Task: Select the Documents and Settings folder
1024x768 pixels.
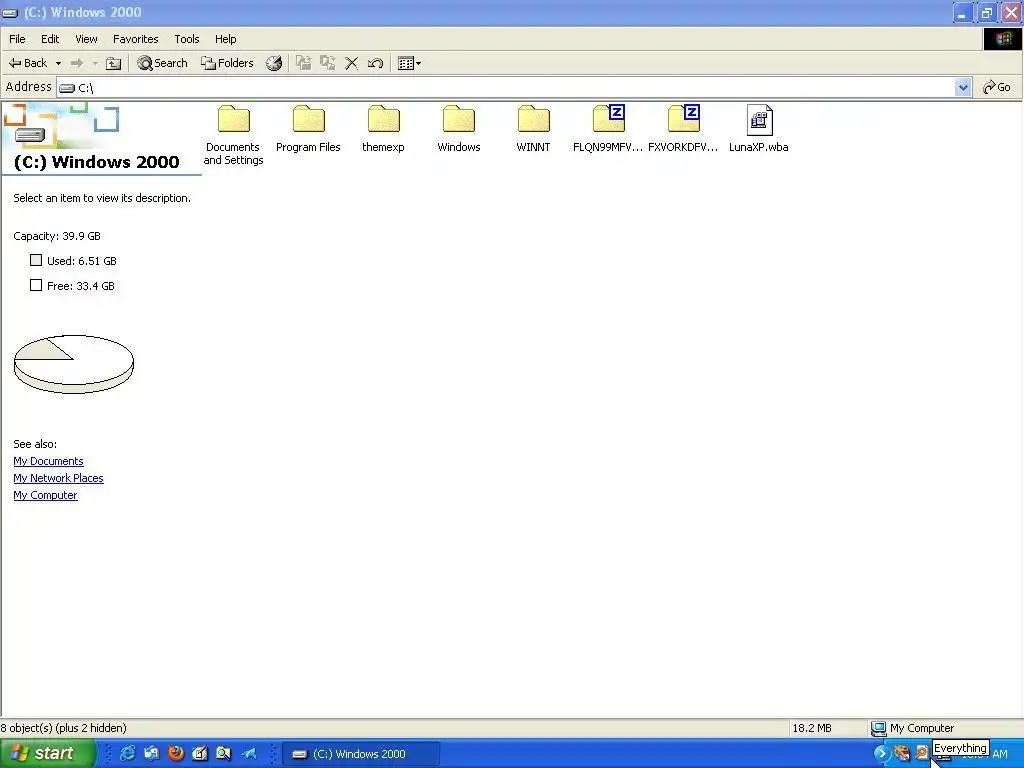Action: (233, 135)
